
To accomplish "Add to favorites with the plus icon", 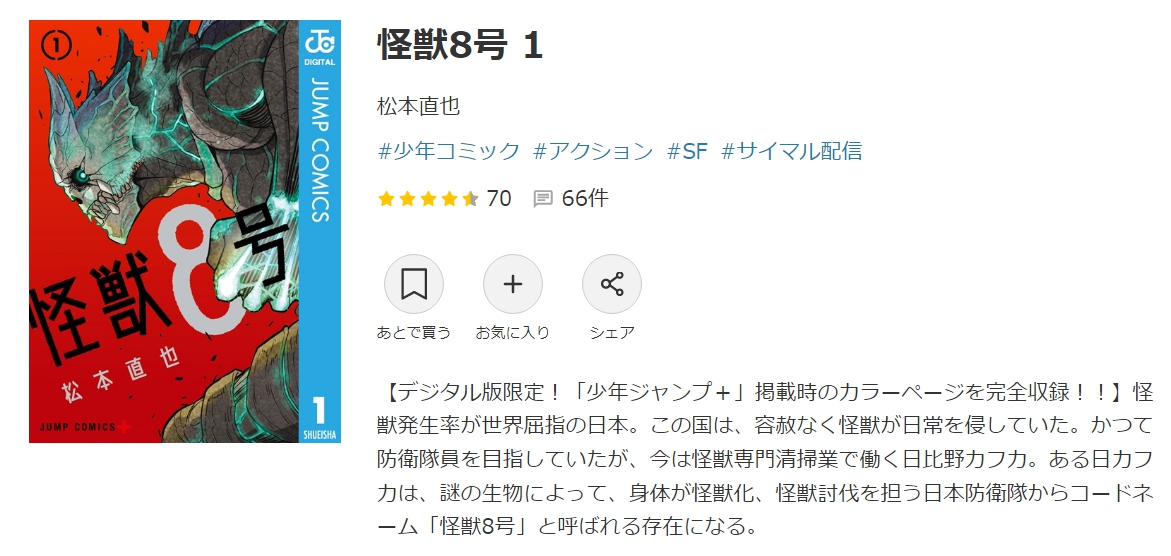I will point(513,284).
